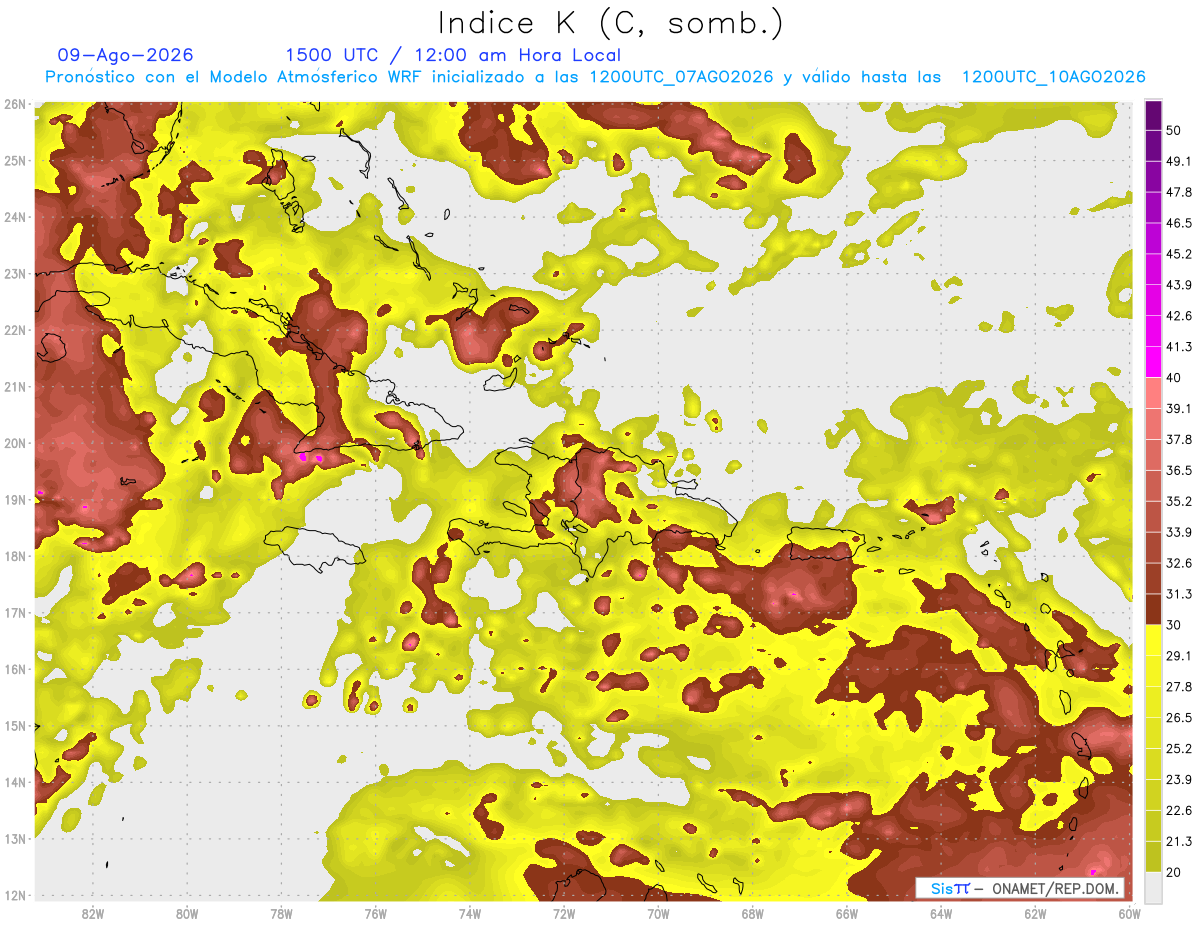This screenshot has width=1200, height=927.
Task: Click the color bar value "42.6"
Action: pos(1178,316)
